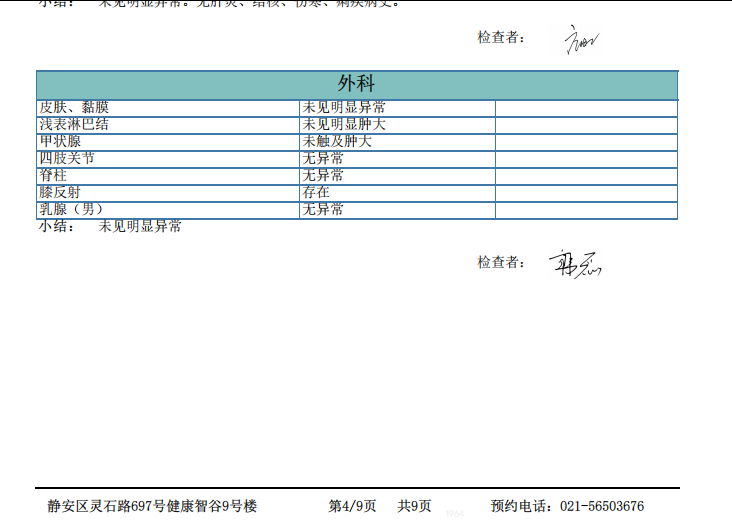
Task: Select the 检查者 label below the 外科 table
Action: click(x=501, y=263)
